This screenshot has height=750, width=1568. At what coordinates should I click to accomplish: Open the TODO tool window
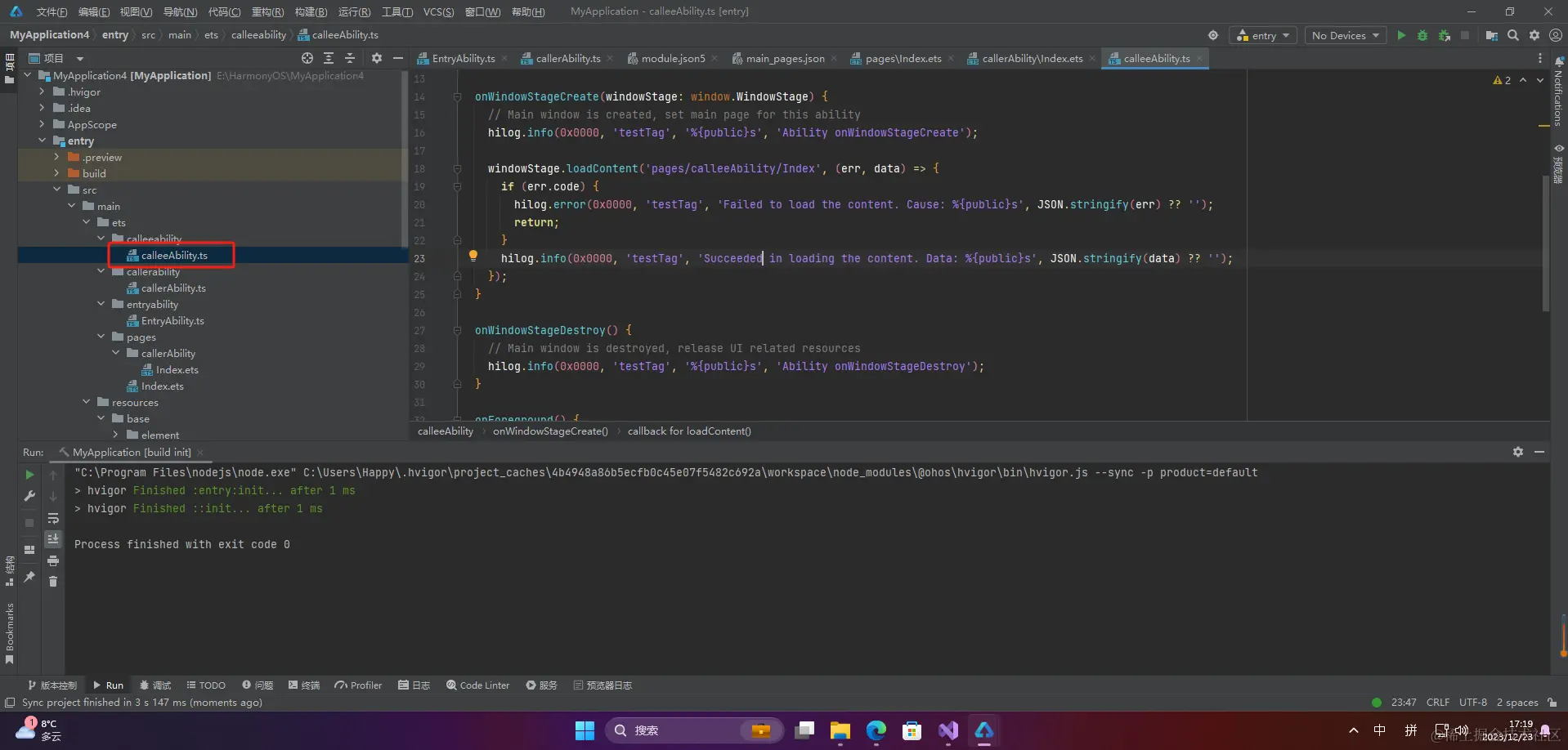tap(206, 685)
